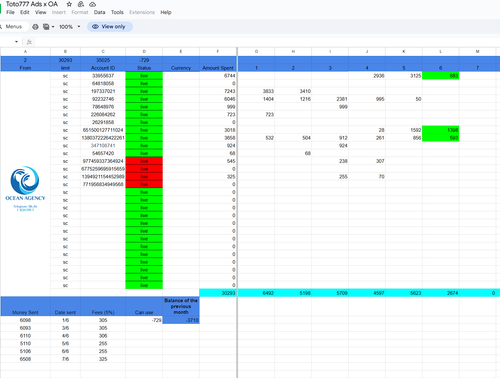Select column C header

coord(103,51)
